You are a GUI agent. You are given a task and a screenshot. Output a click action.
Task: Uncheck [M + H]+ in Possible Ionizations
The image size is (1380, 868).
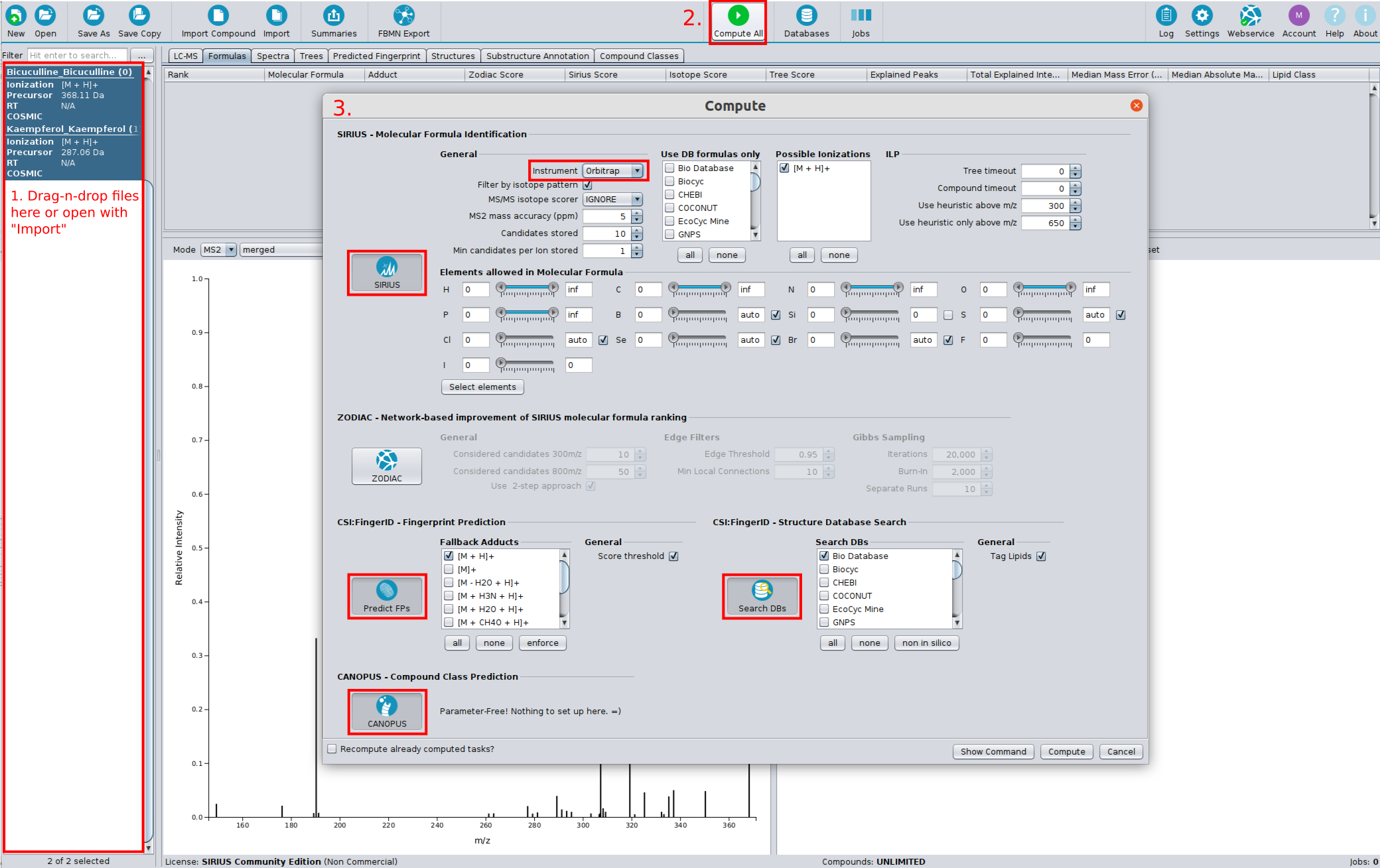pyautogui.click(x=785, y=168)
